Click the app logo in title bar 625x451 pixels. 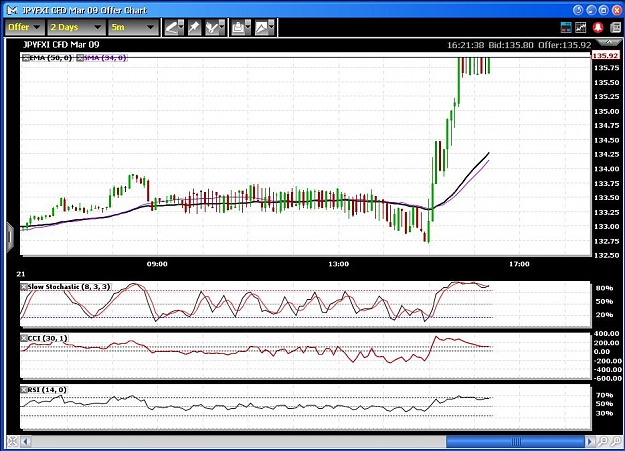point(12,10)
